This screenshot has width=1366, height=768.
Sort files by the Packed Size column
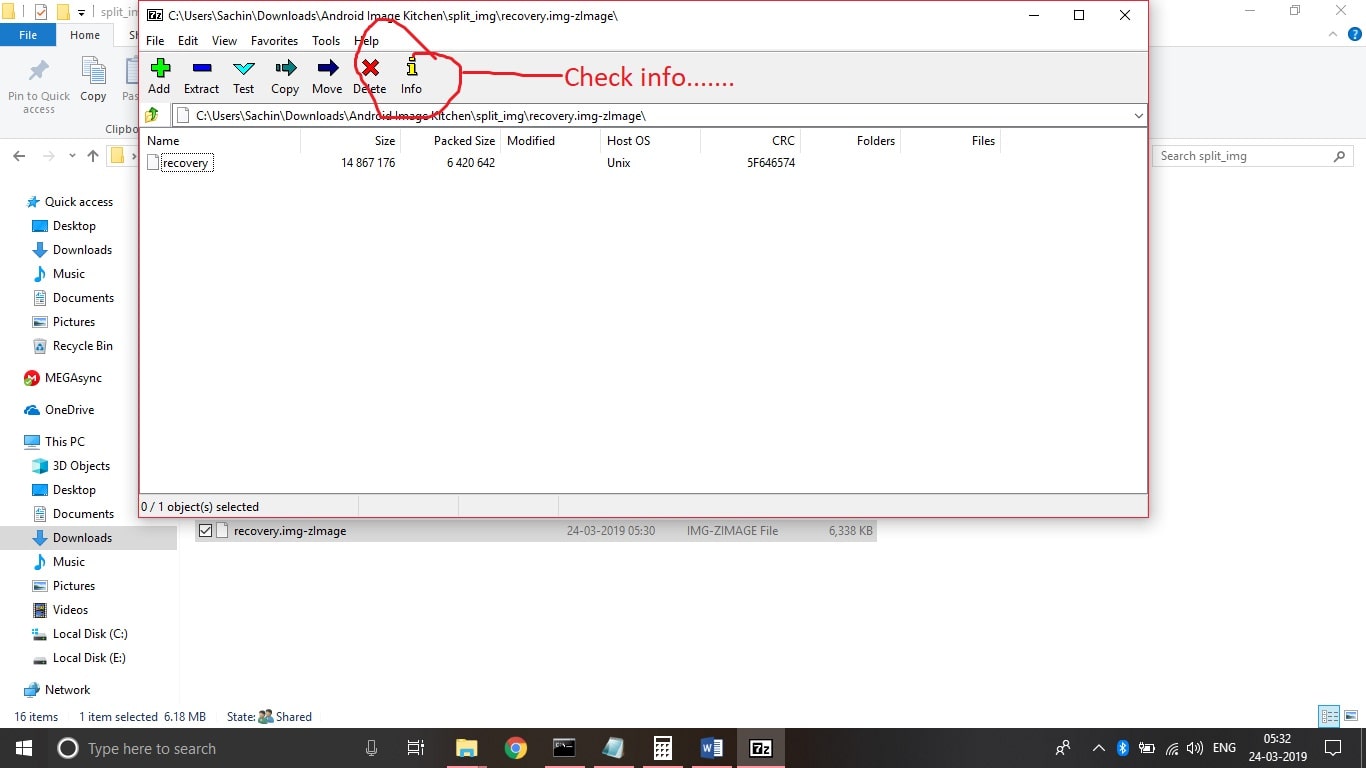tap(464, 141)
